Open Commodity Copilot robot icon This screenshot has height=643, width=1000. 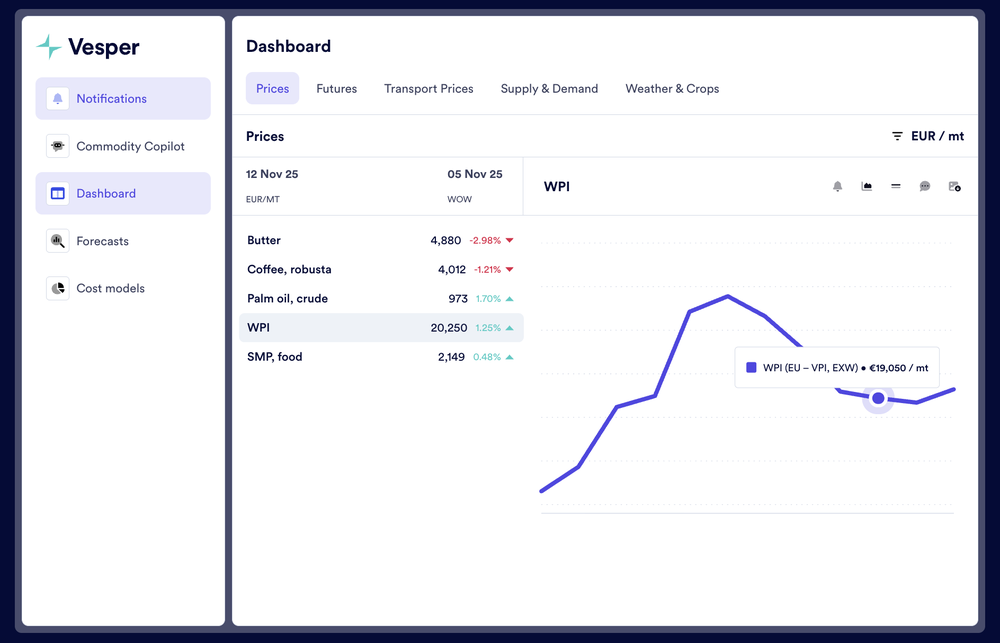coord(57,146)
